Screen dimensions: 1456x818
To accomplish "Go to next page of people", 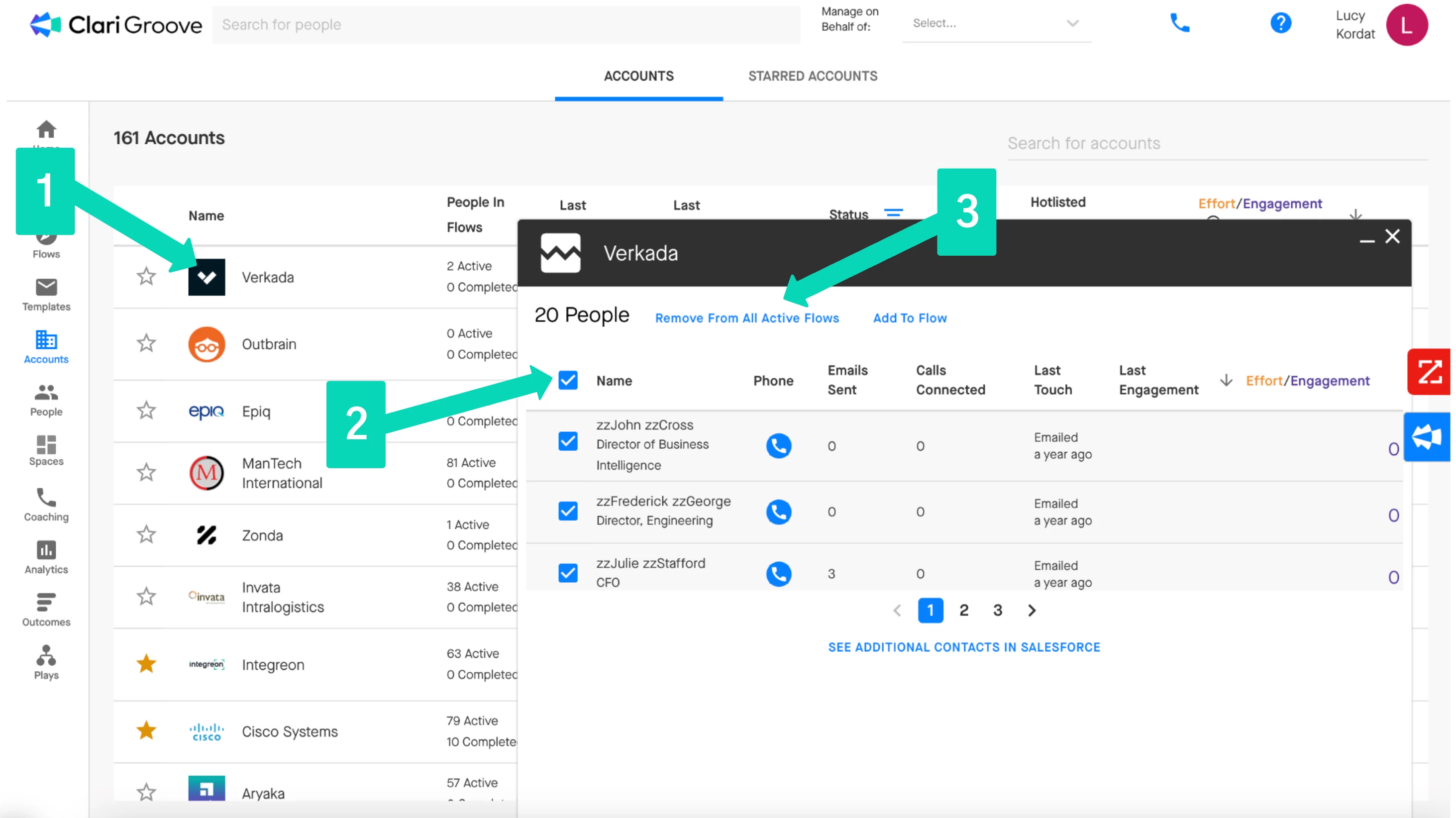I will pos(1032,611).
